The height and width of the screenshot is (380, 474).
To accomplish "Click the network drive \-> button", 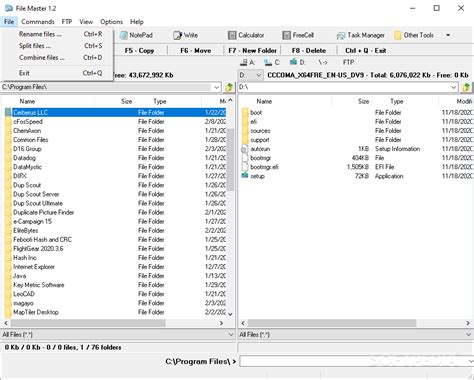I will 323,62.
